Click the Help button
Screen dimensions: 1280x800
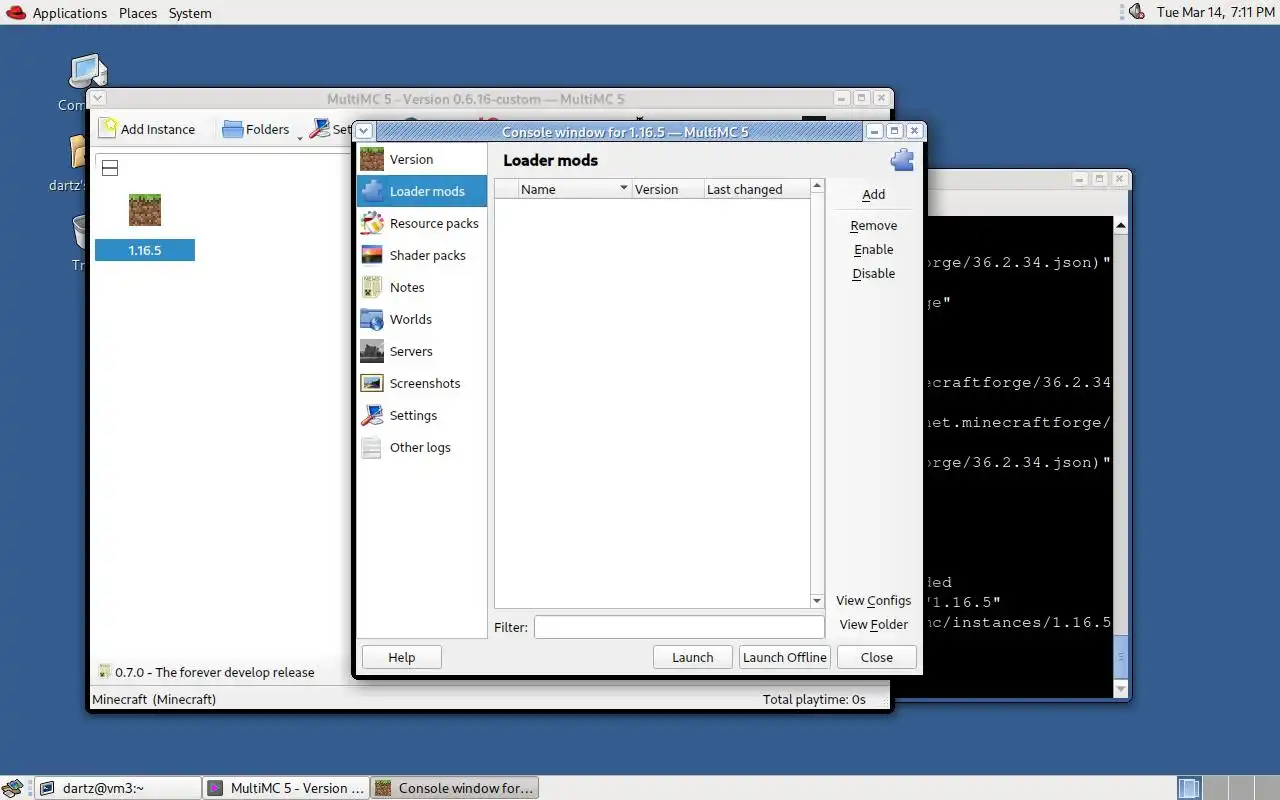401,657
